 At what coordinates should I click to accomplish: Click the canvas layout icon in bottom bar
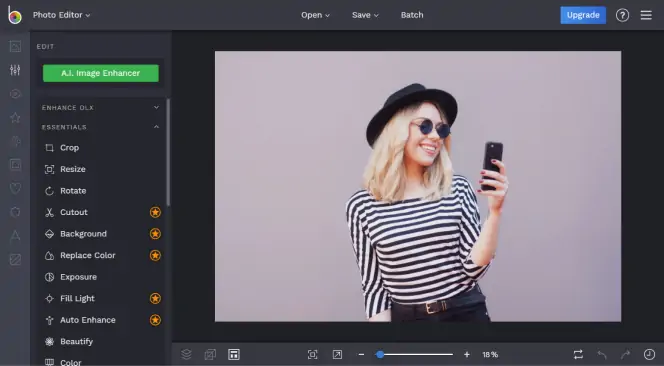(x=234, y=354)
